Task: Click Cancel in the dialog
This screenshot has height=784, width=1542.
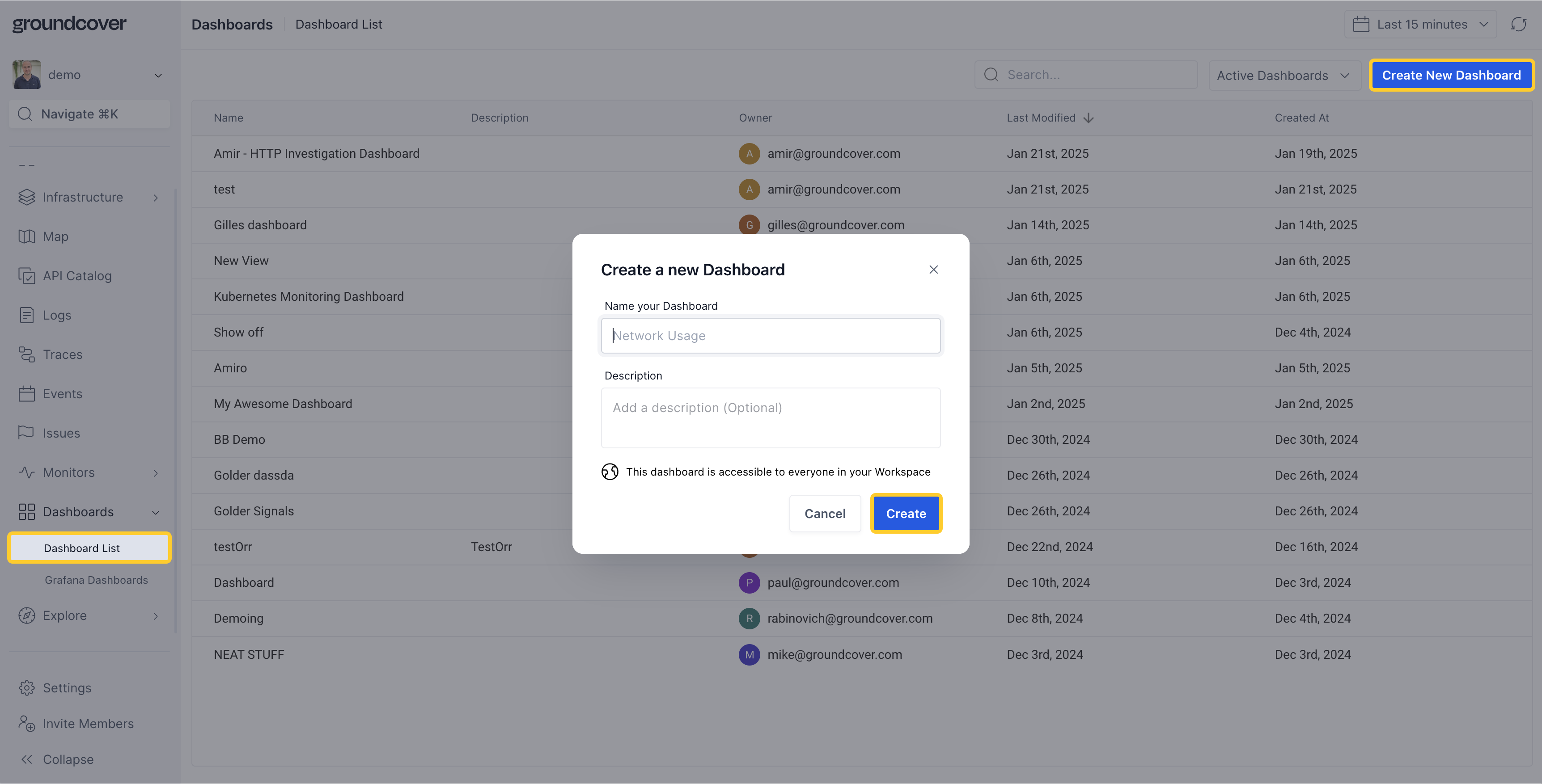Action: tap(824, 513)
